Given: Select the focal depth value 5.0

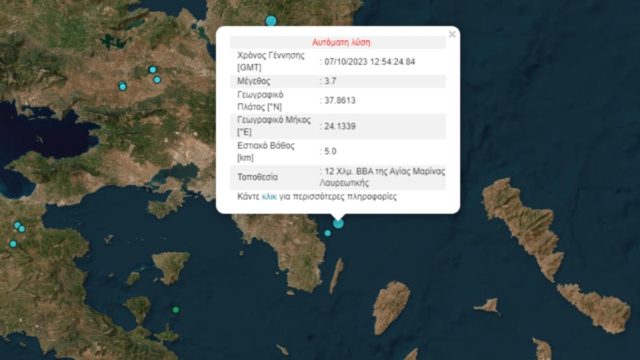Looking at the screenshot, I should [x=330, y=151].
